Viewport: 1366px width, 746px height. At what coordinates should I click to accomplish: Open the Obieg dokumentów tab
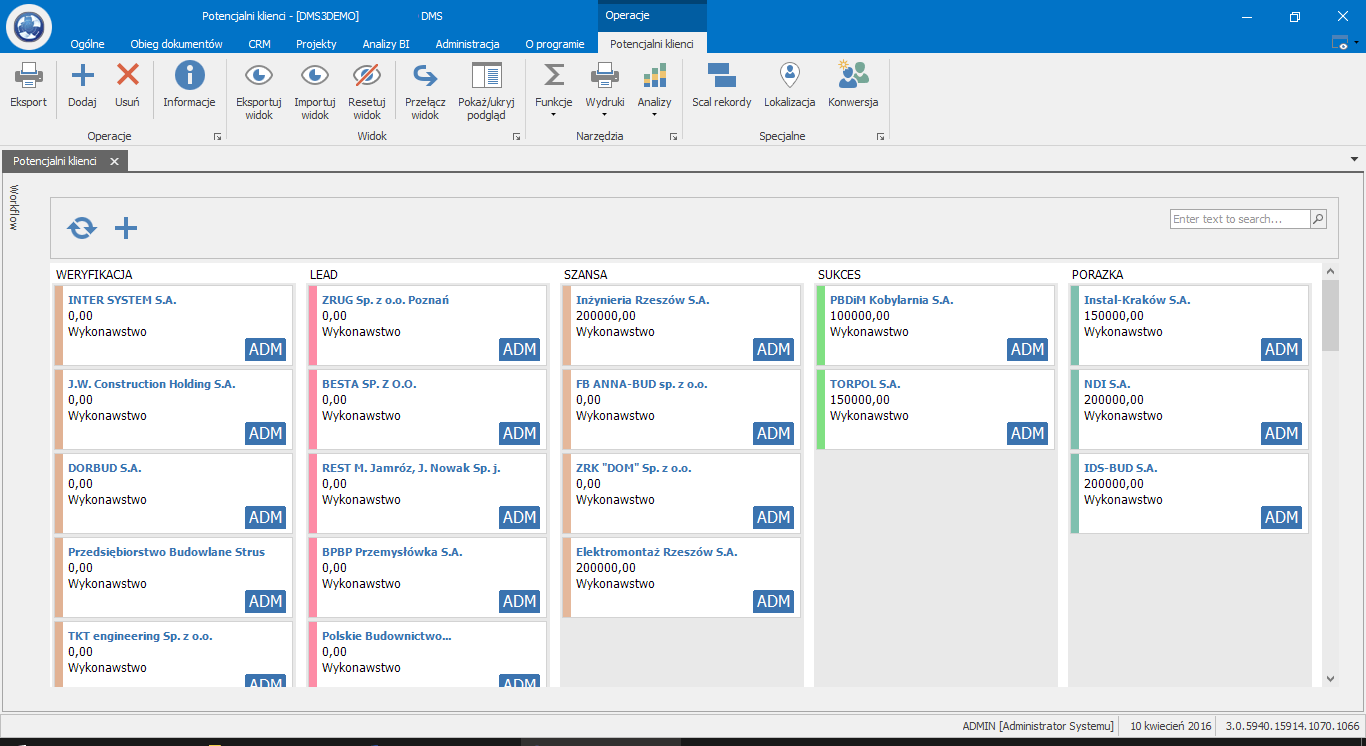click(x=176, y=44)
